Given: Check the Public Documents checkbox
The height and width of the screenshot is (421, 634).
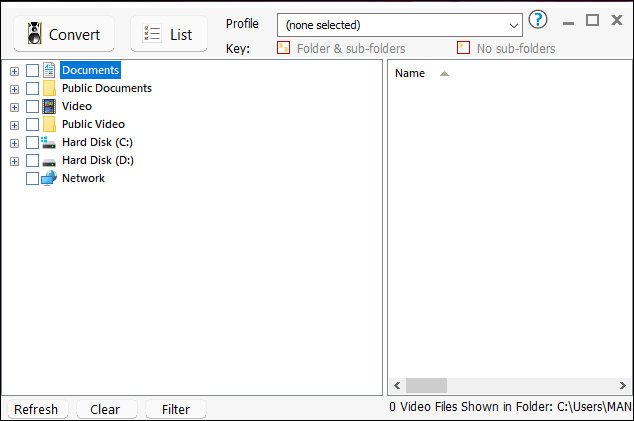Looking at the screenshot, I should point(32,88).
